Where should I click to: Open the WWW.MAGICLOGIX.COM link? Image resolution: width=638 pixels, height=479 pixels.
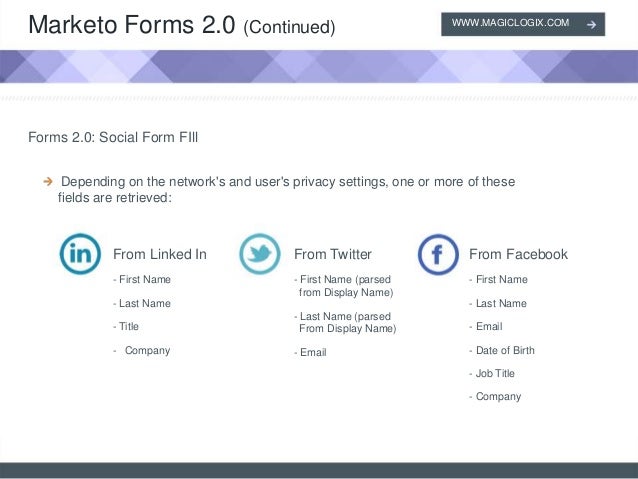[523, 24]
